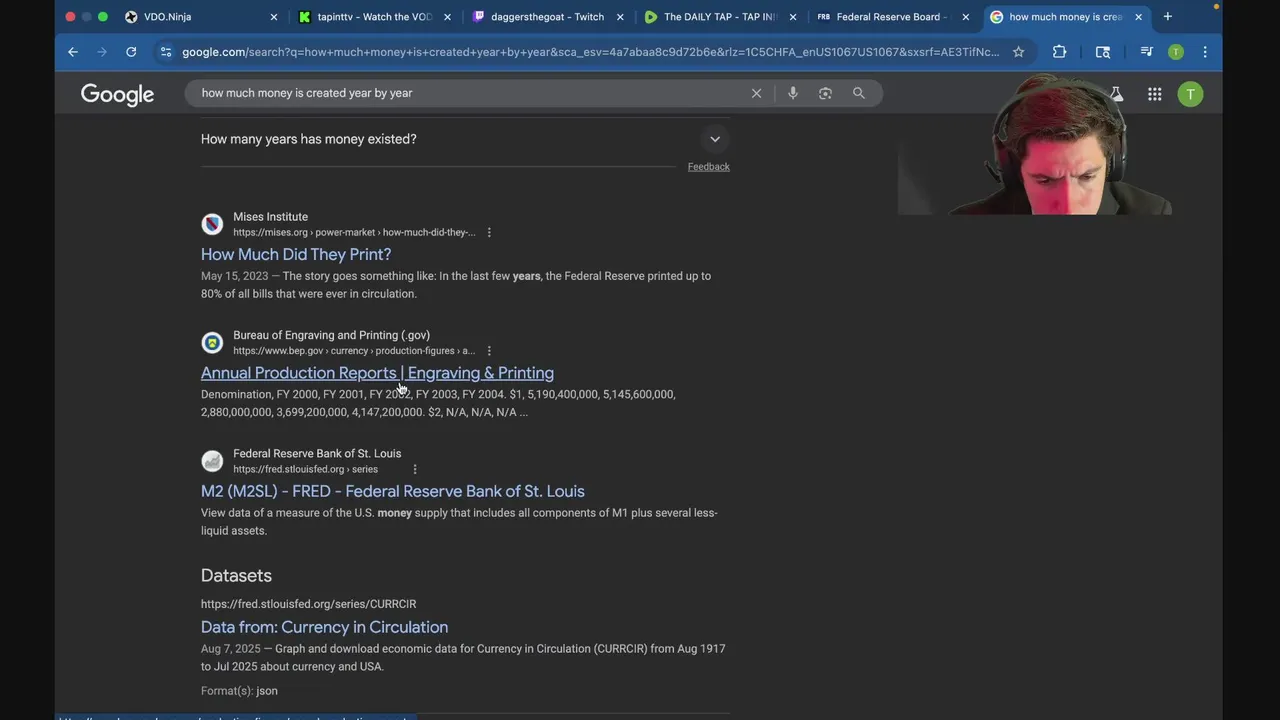
Task: Click Federal Reserve Bank of St. Louis favicon
Action: [x=212, y=461]
